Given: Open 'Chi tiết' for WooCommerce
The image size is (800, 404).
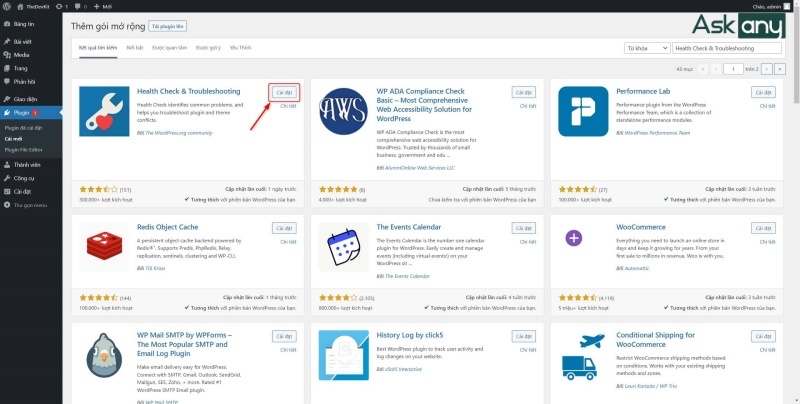Looking at the screenshot, I should click(767, 242).
